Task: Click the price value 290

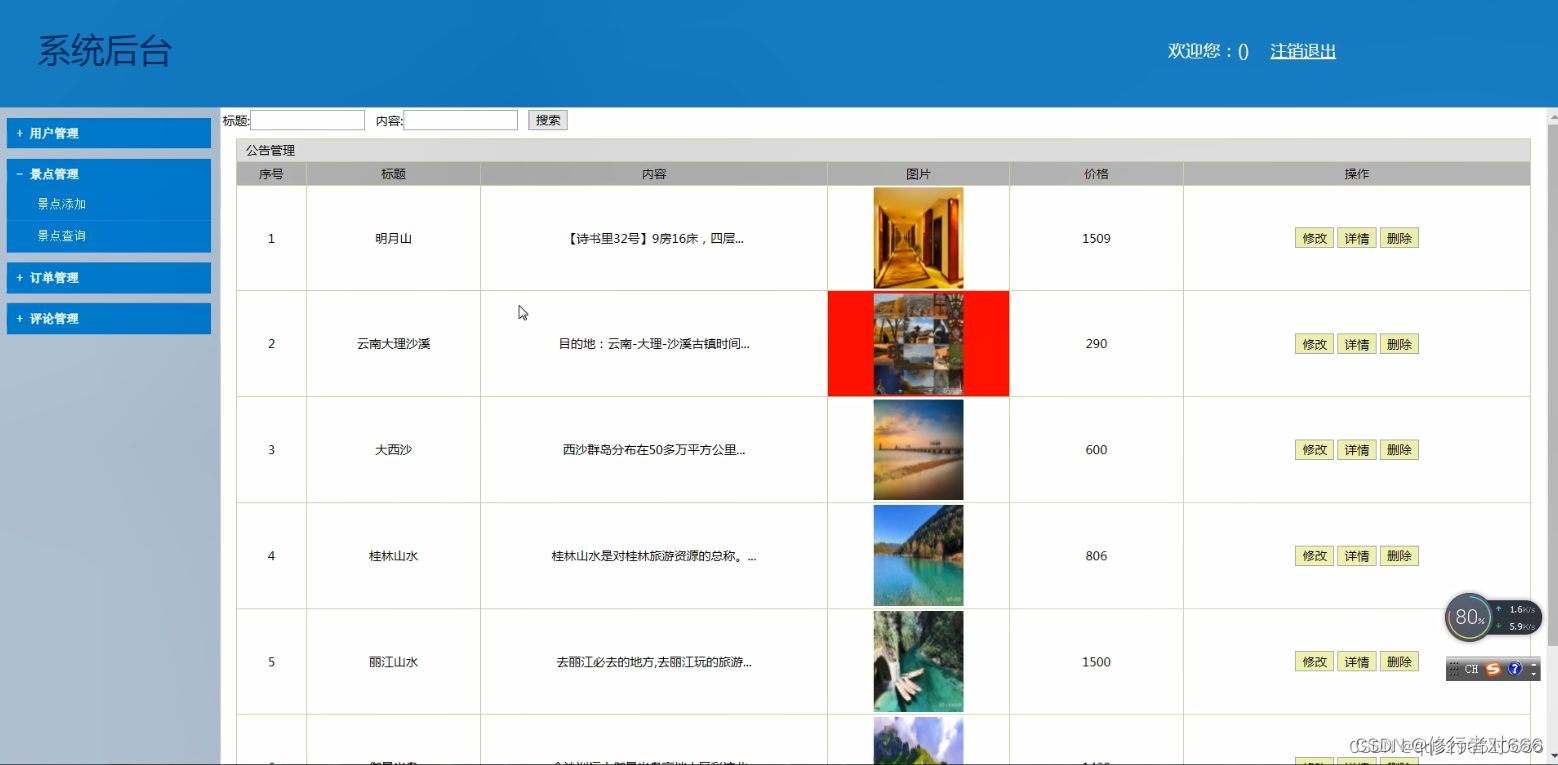Action: pyautogui.click(x=1096, y=344)
